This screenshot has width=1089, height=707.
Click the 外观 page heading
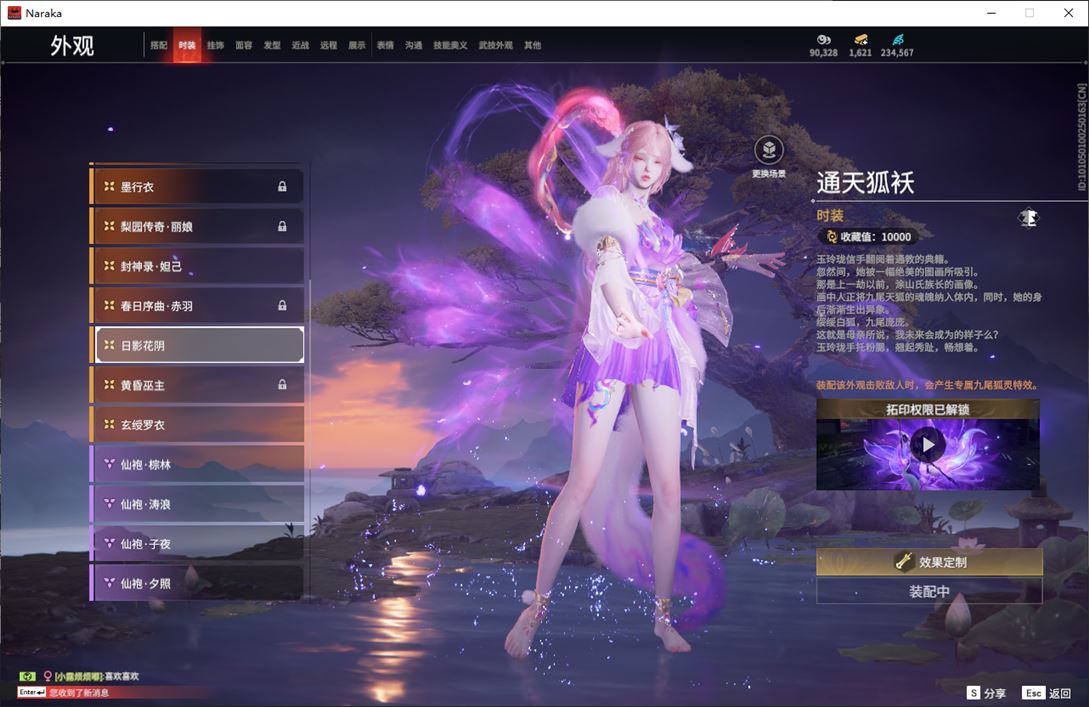click(x=72, y=46)
